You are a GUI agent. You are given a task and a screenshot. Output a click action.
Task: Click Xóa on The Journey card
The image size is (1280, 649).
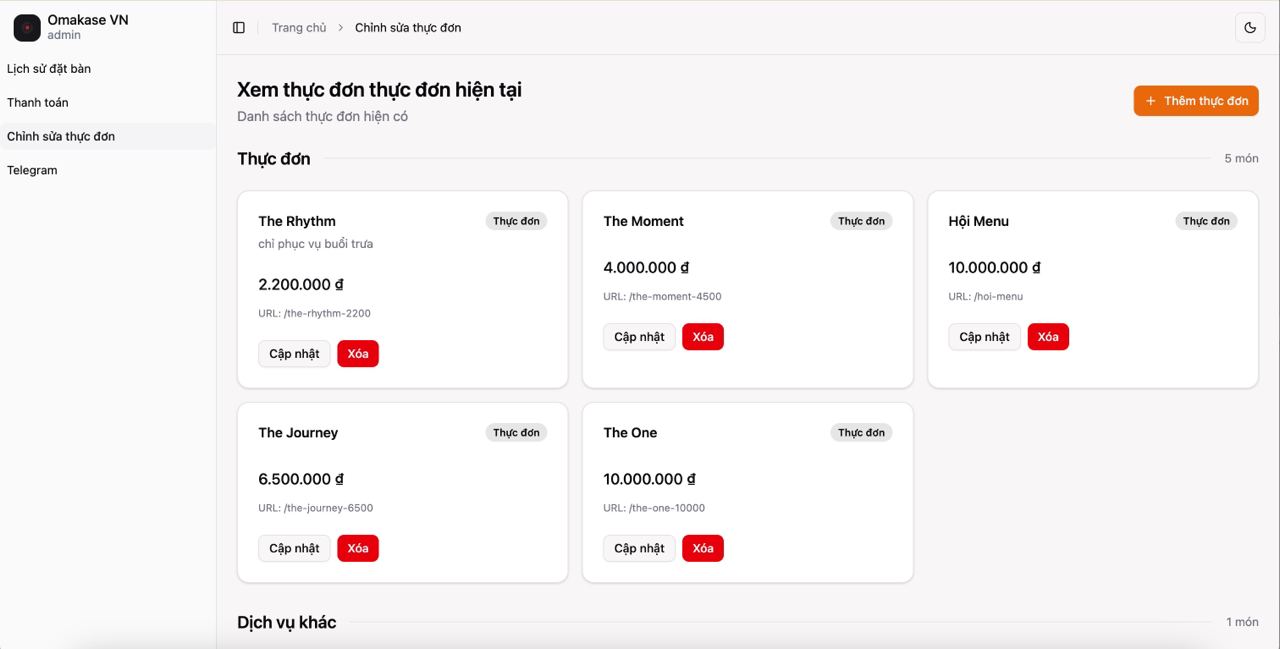358,548
